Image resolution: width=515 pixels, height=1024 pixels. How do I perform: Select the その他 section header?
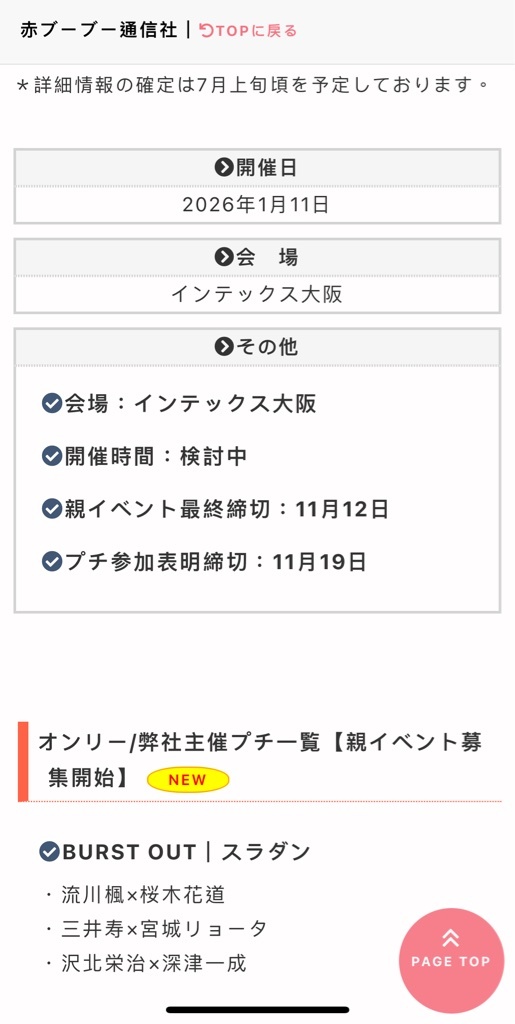[x=257, y=347]
